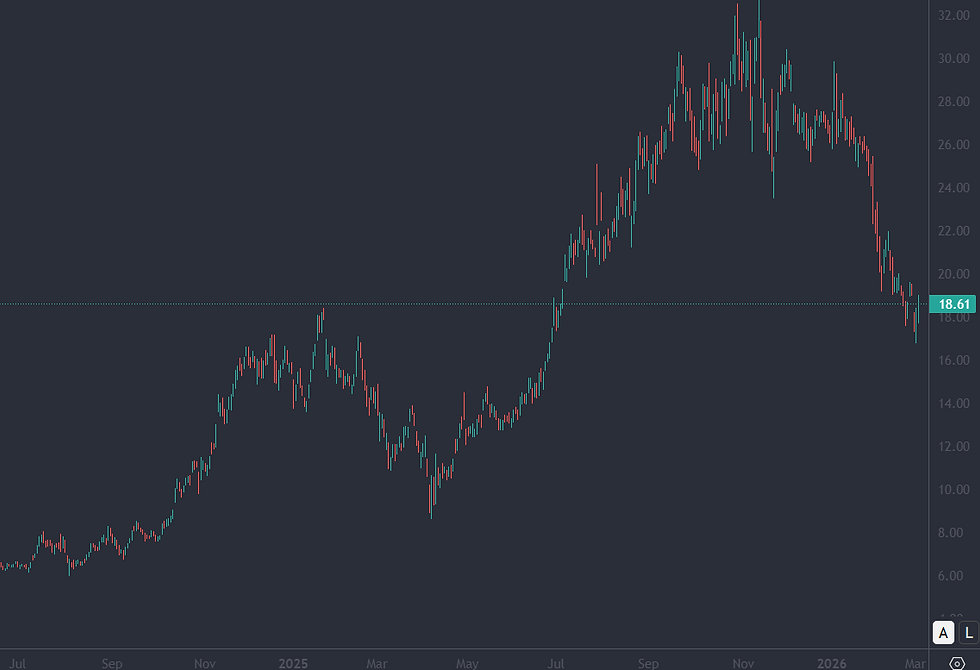This screenshot has width=980, height=670.
Task: Click the Mar label right of 2026
Action: [x=916, y=663]
